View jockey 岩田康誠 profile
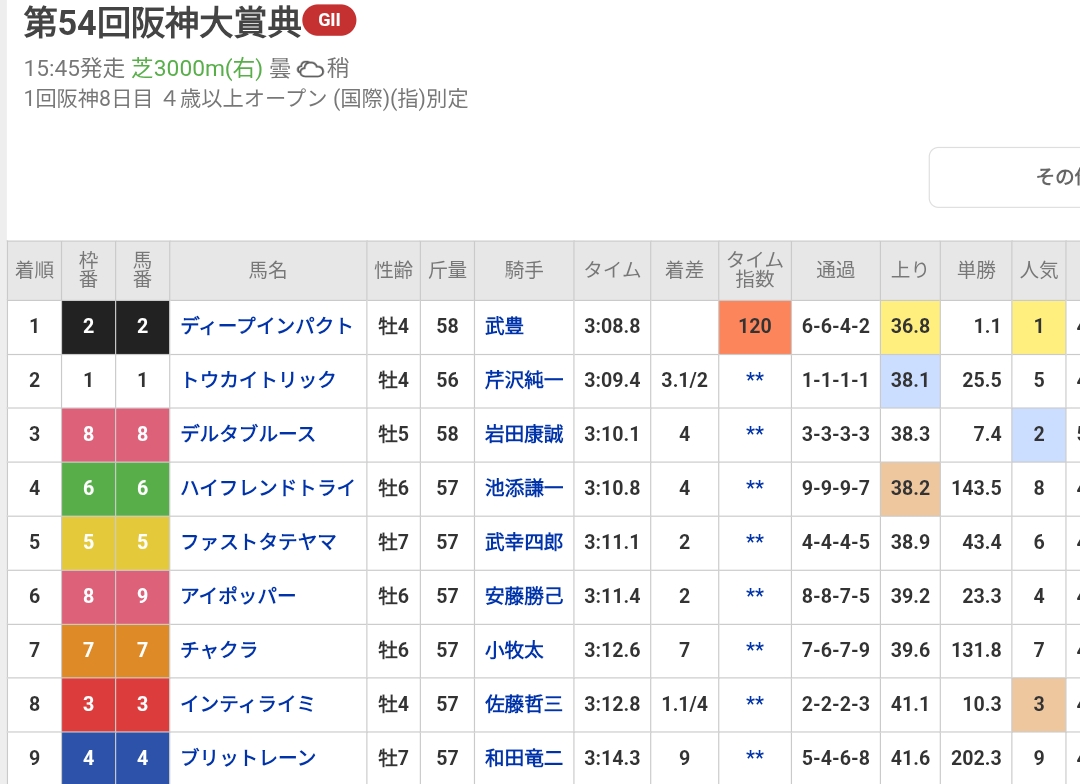 point(523,434)
